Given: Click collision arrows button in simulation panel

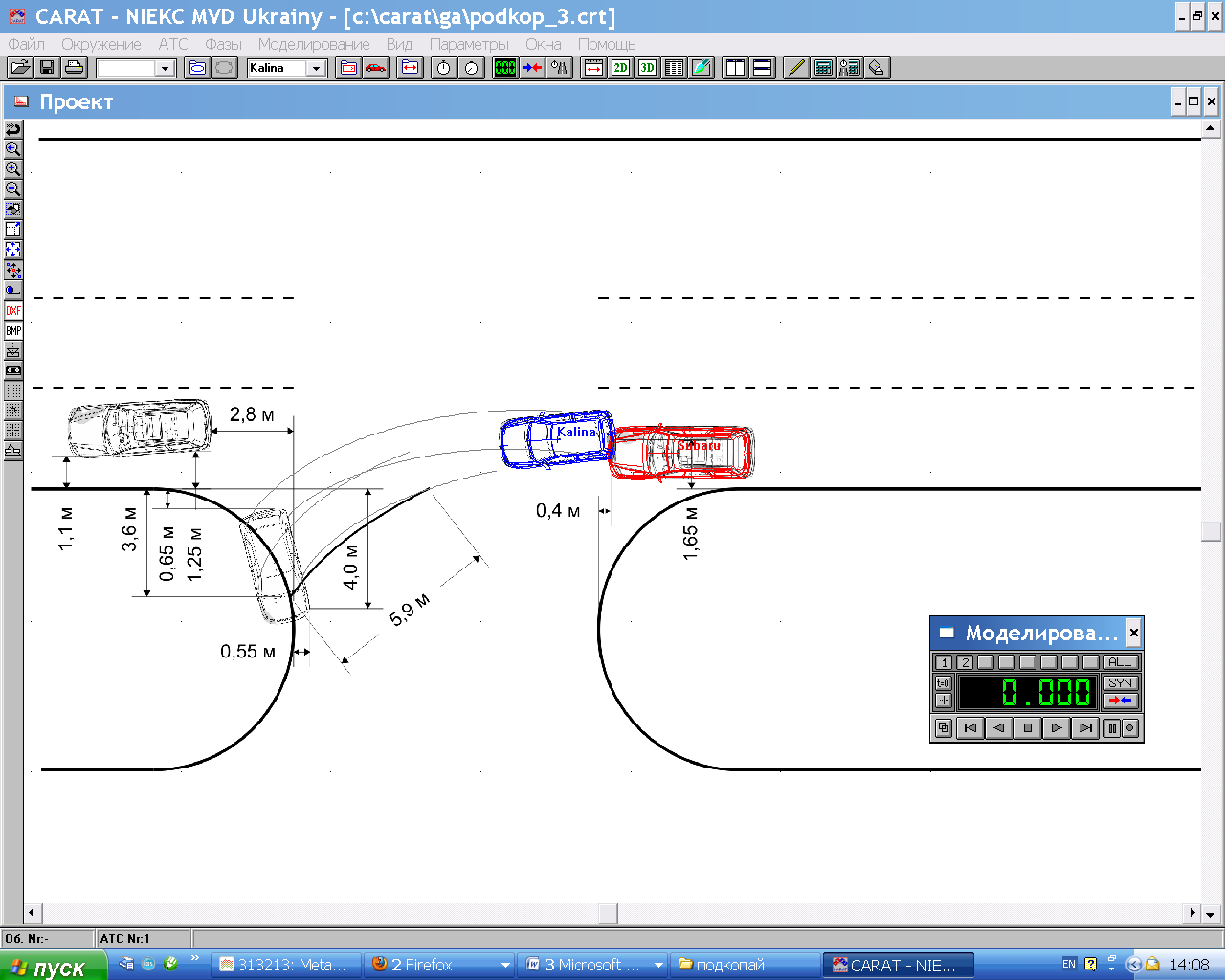Looking at the screenshot, I should tap(1120, 701).
